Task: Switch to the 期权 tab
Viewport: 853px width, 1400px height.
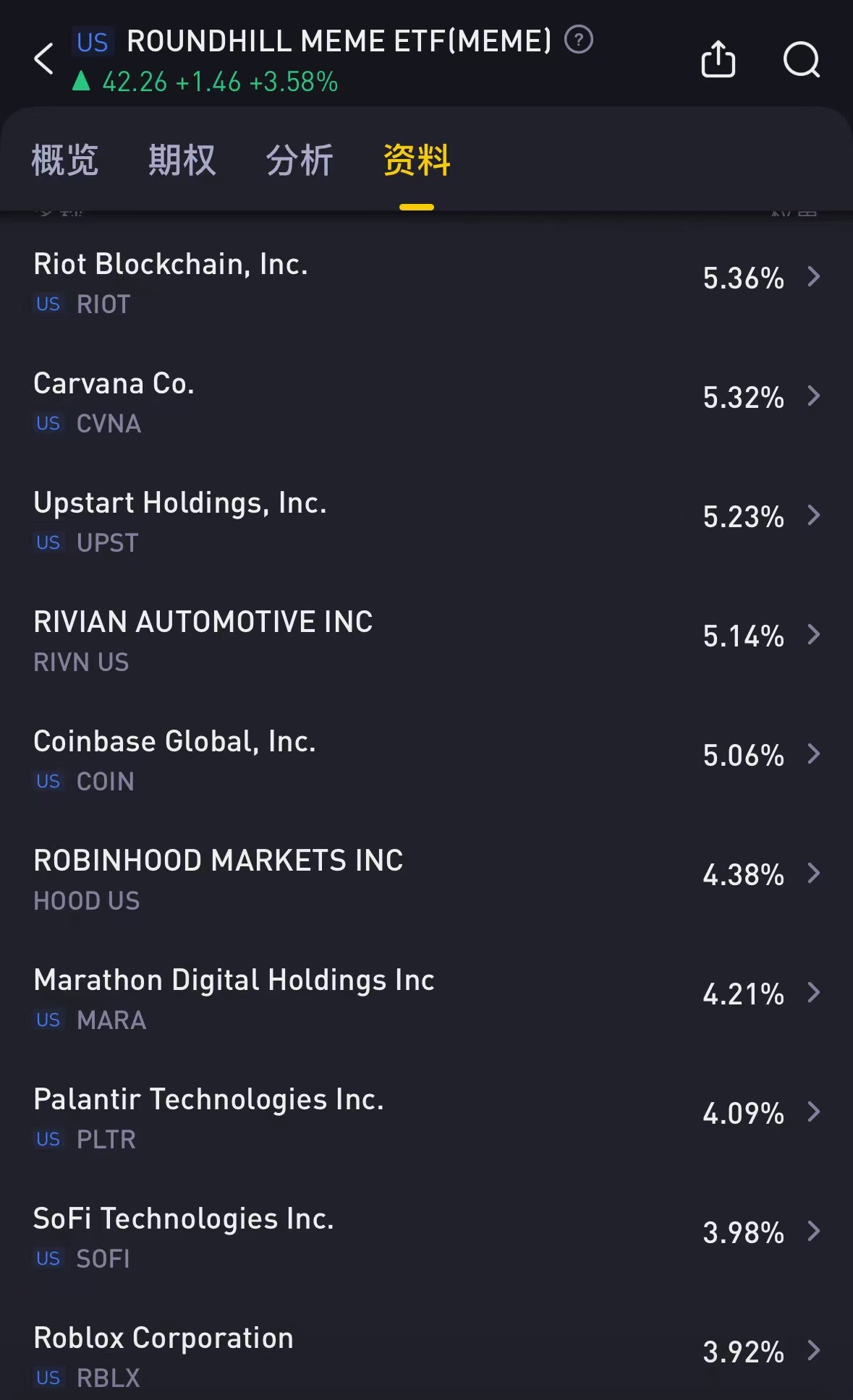Action: tap(182, 160)
